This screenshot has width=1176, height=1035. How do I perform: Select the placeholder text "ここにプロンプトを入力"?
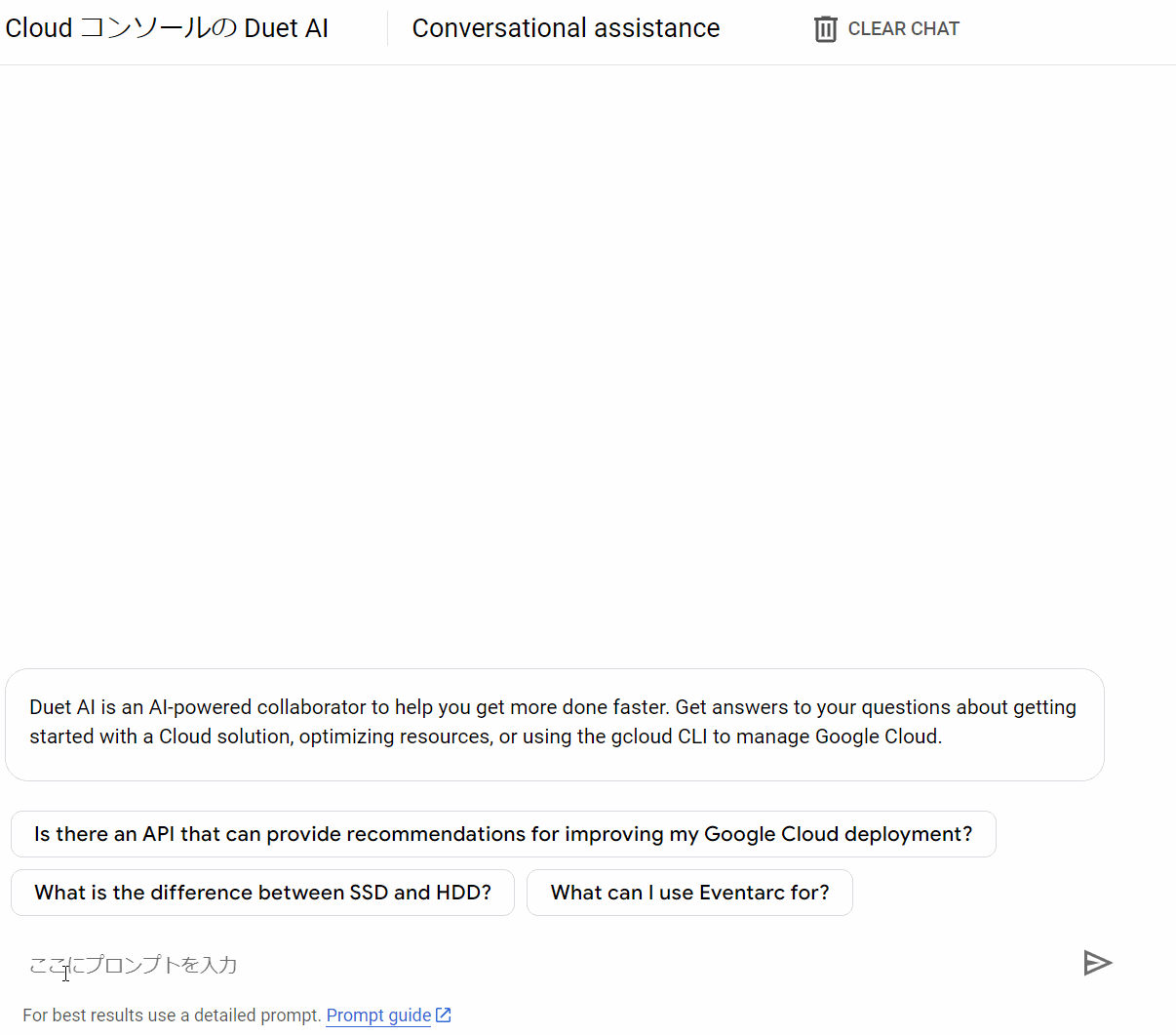pos(132,964)
